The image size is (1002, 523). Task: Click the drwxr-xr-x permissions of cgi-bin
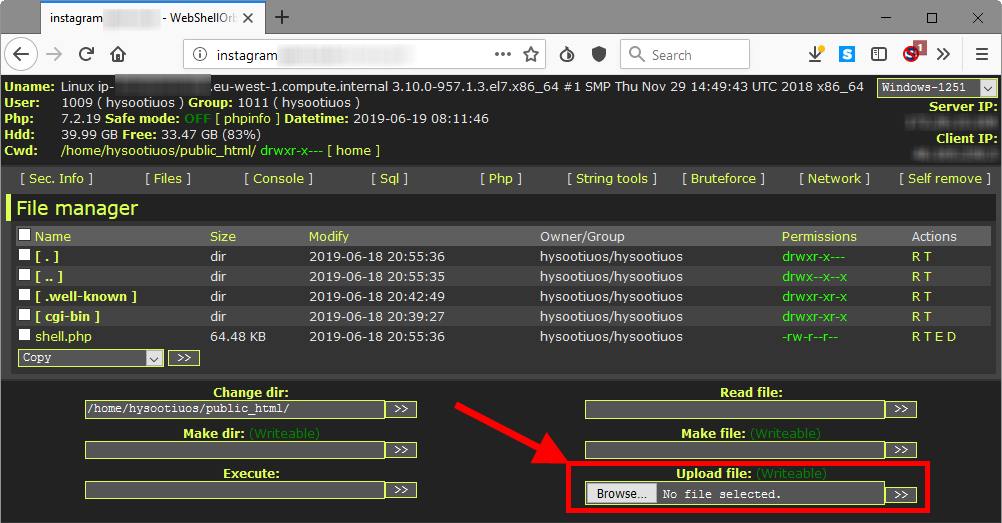(x=814, y=316)
